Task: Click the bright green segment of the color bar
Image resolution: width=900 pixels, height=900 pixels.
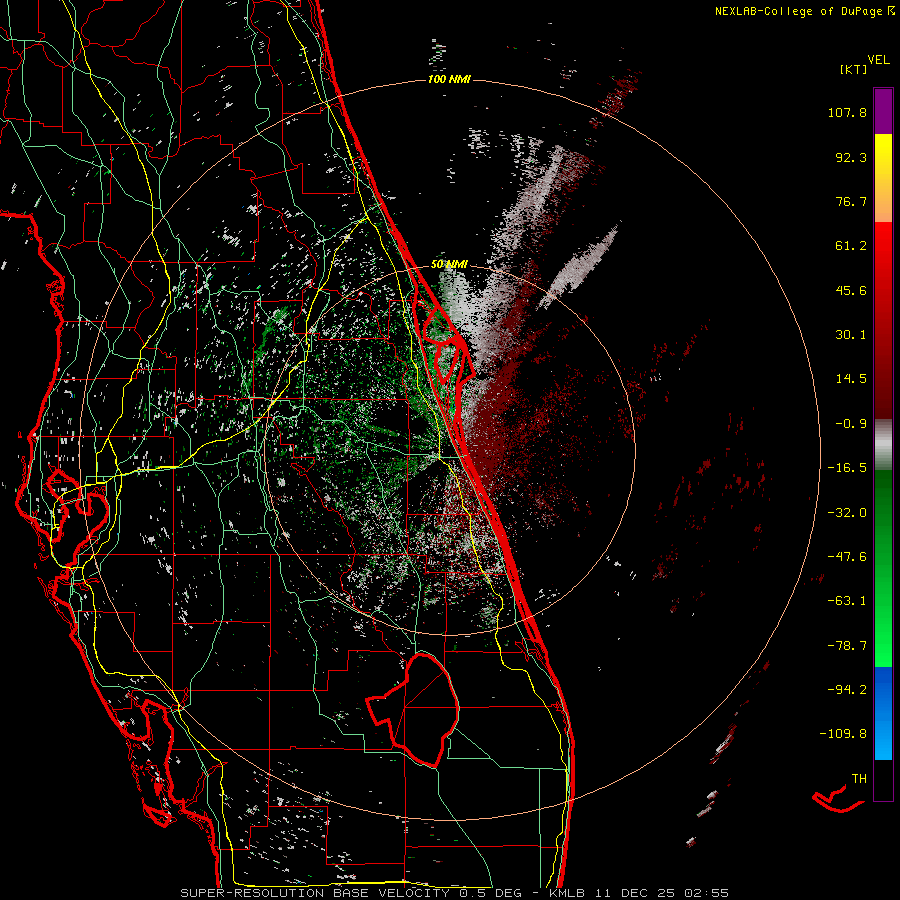Action: (883, 568)
